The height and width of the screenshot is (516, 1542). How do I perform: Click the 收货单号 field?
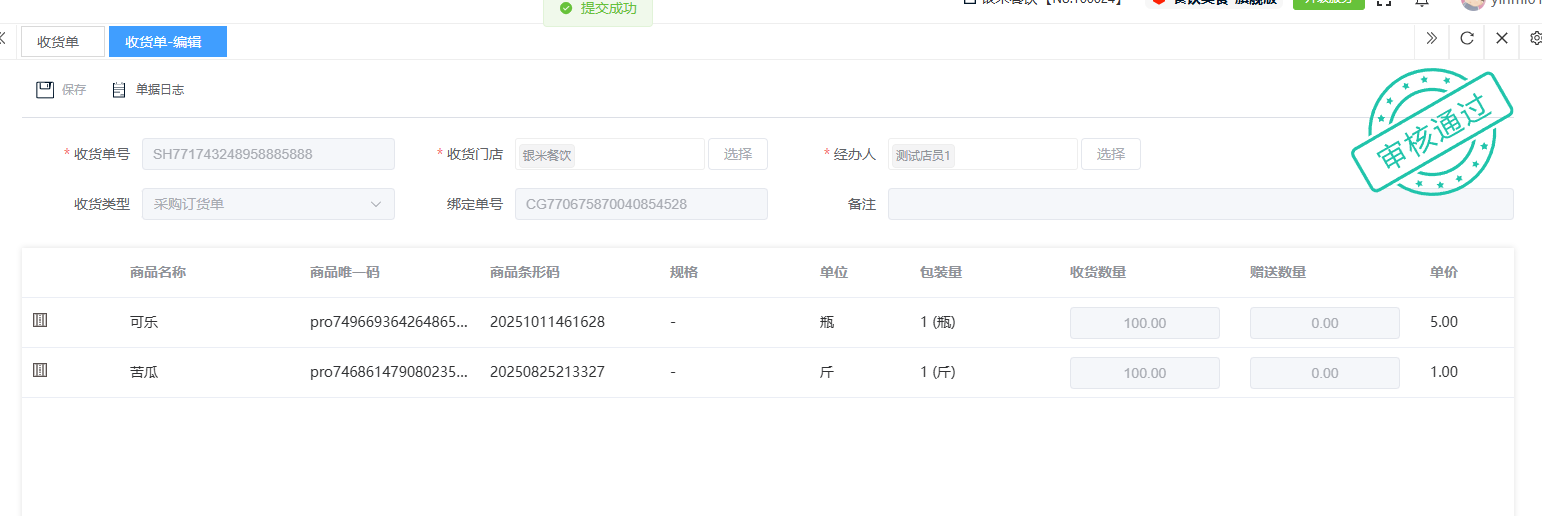268,154
